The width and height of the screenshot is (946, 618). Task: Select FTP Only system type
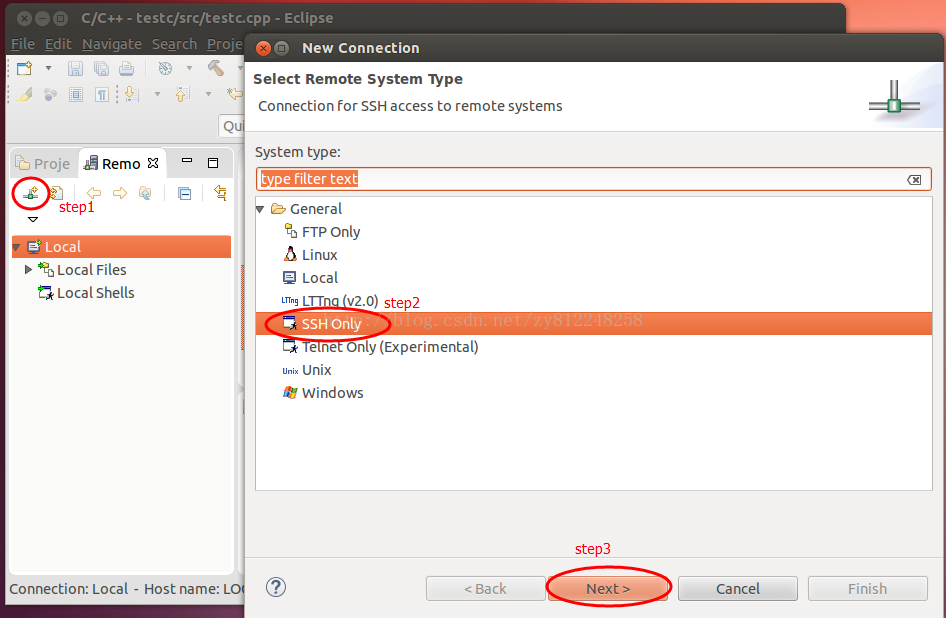click(594, 232)
